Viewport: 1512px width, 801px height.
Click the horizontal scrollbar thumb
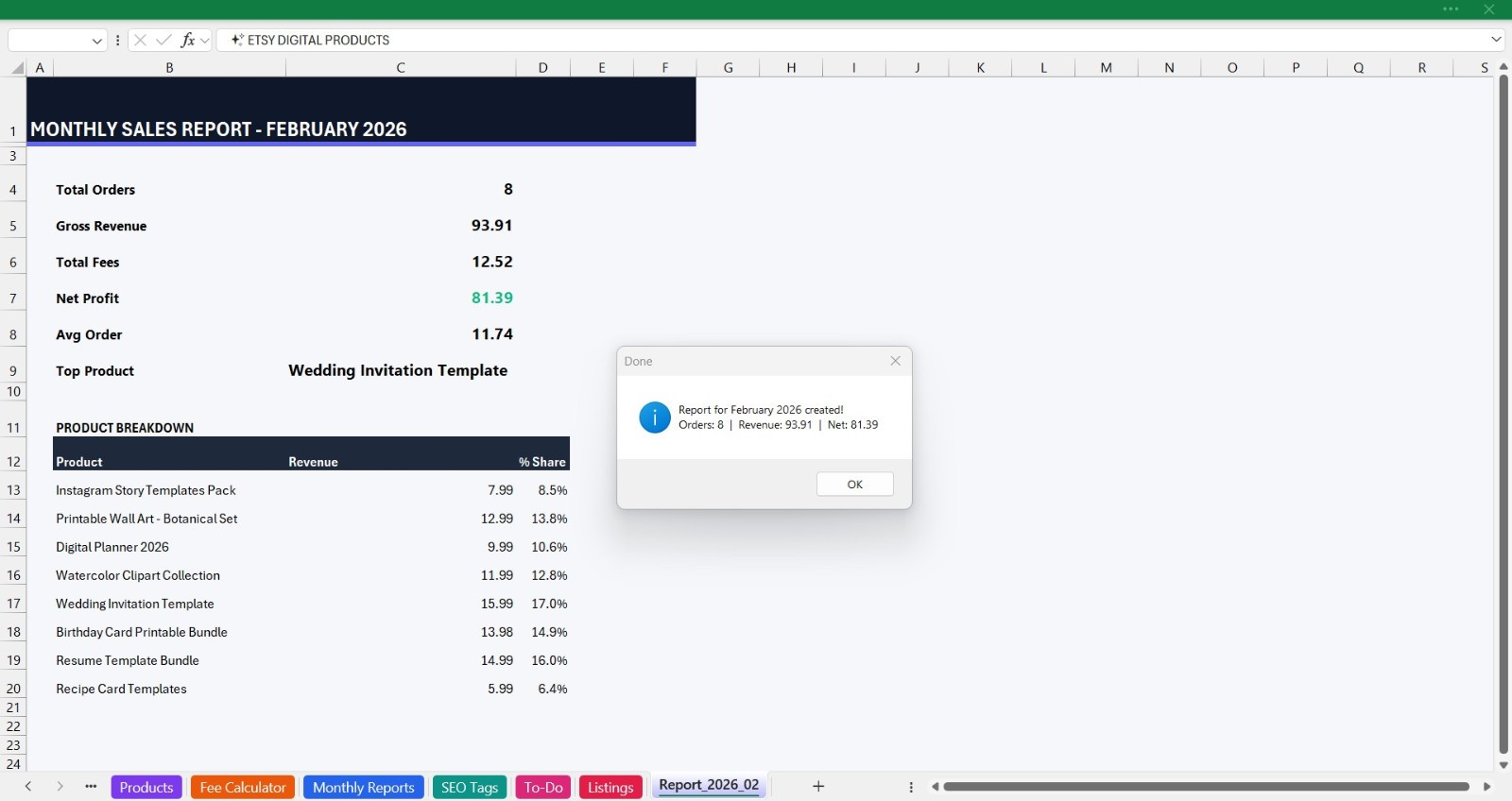(x=1206, y=786)
